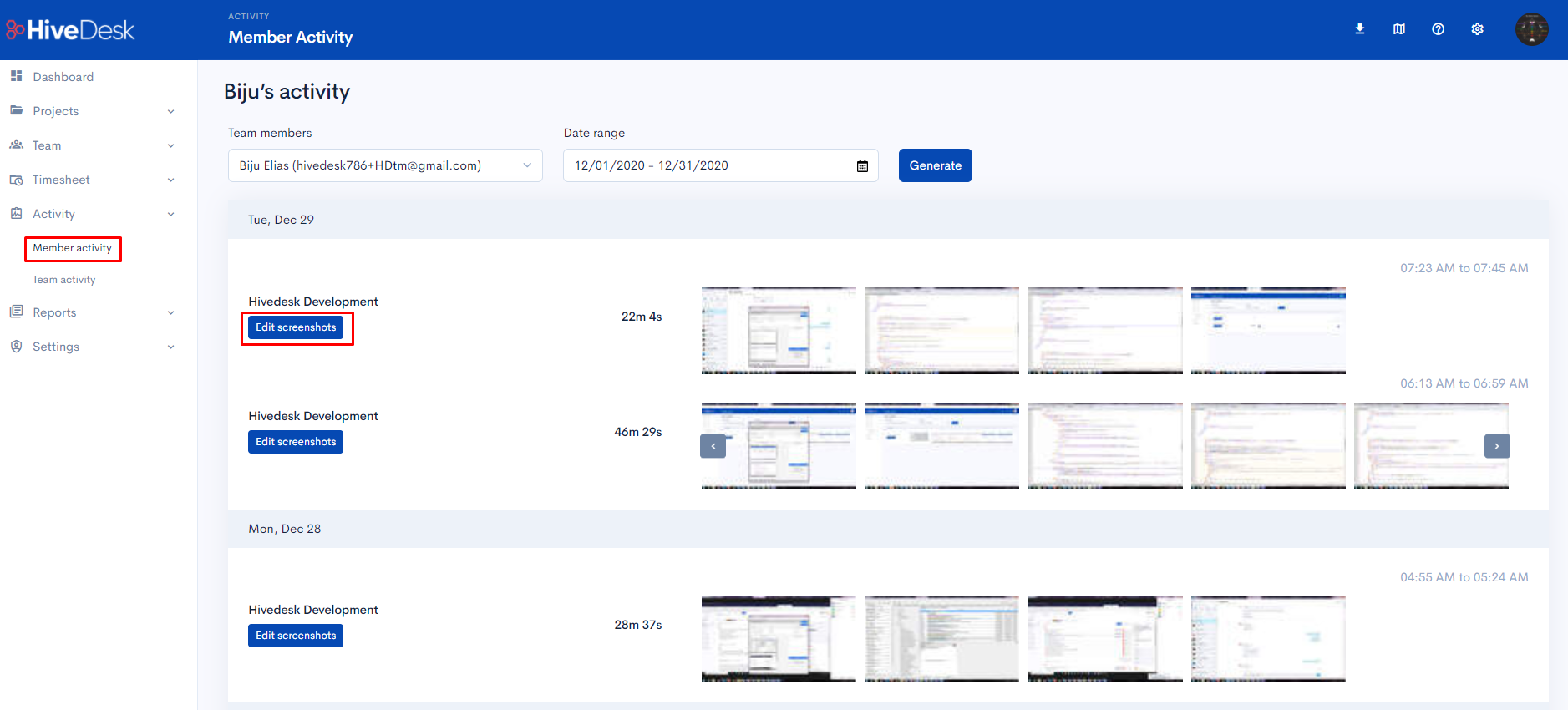Open fourth screenshot of 07:23 AM session
The image size is (1568, 710).
click(1268, 331)
